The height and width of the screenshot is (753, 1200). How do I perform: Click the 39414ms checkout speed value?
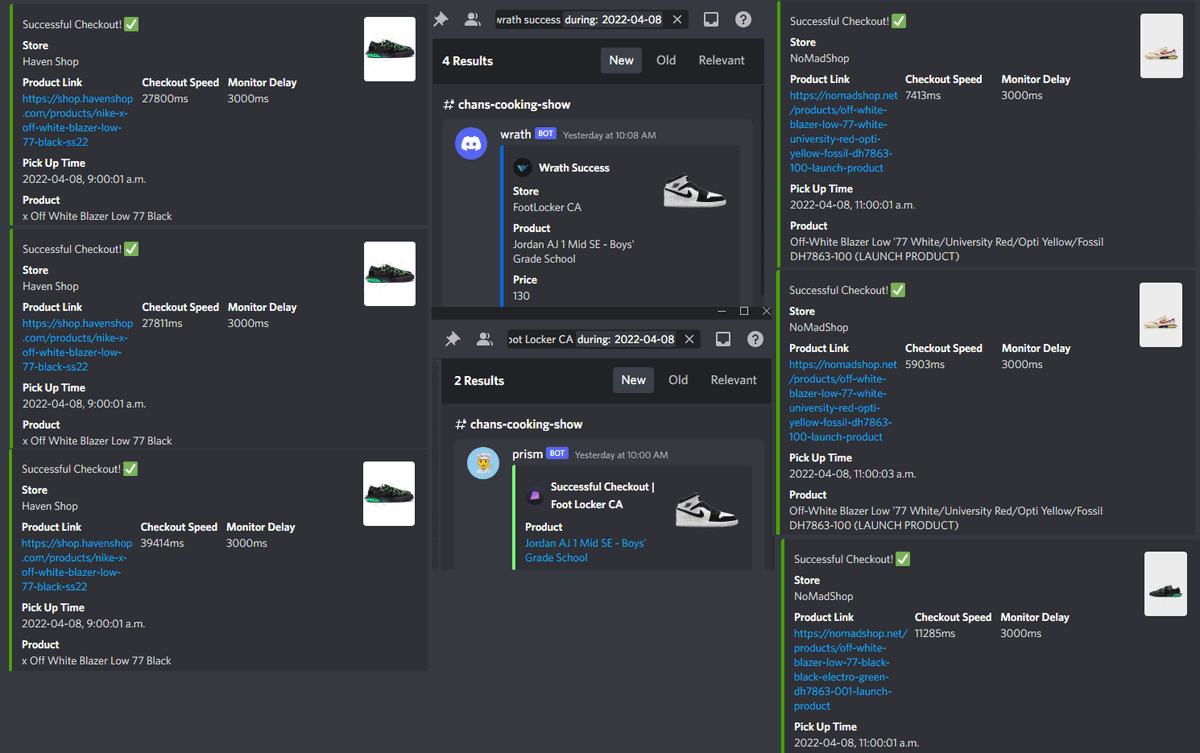click(162, 543)
